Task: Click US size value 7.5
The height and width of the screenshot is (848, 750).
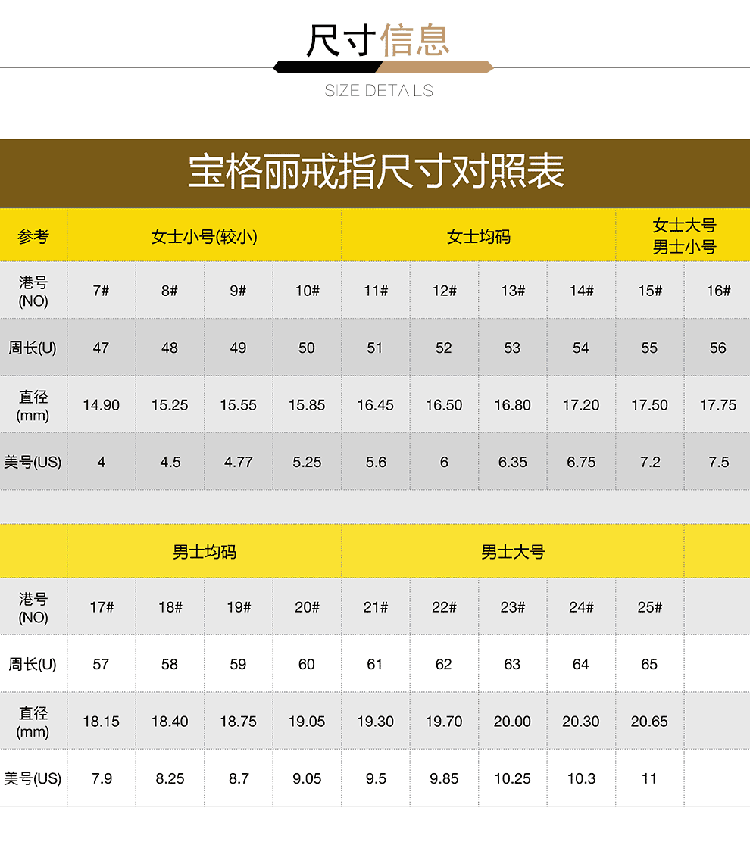Action: click(x=719, y=462)
